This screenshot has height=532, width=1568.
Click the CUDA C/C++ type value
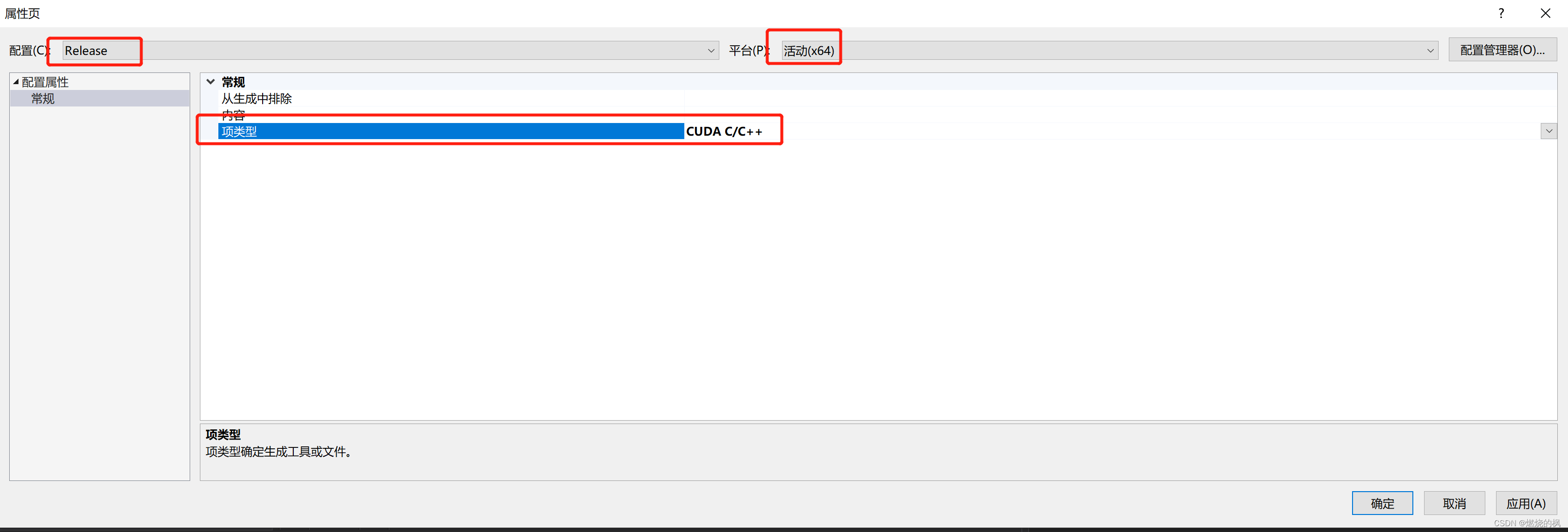point(724,131)
